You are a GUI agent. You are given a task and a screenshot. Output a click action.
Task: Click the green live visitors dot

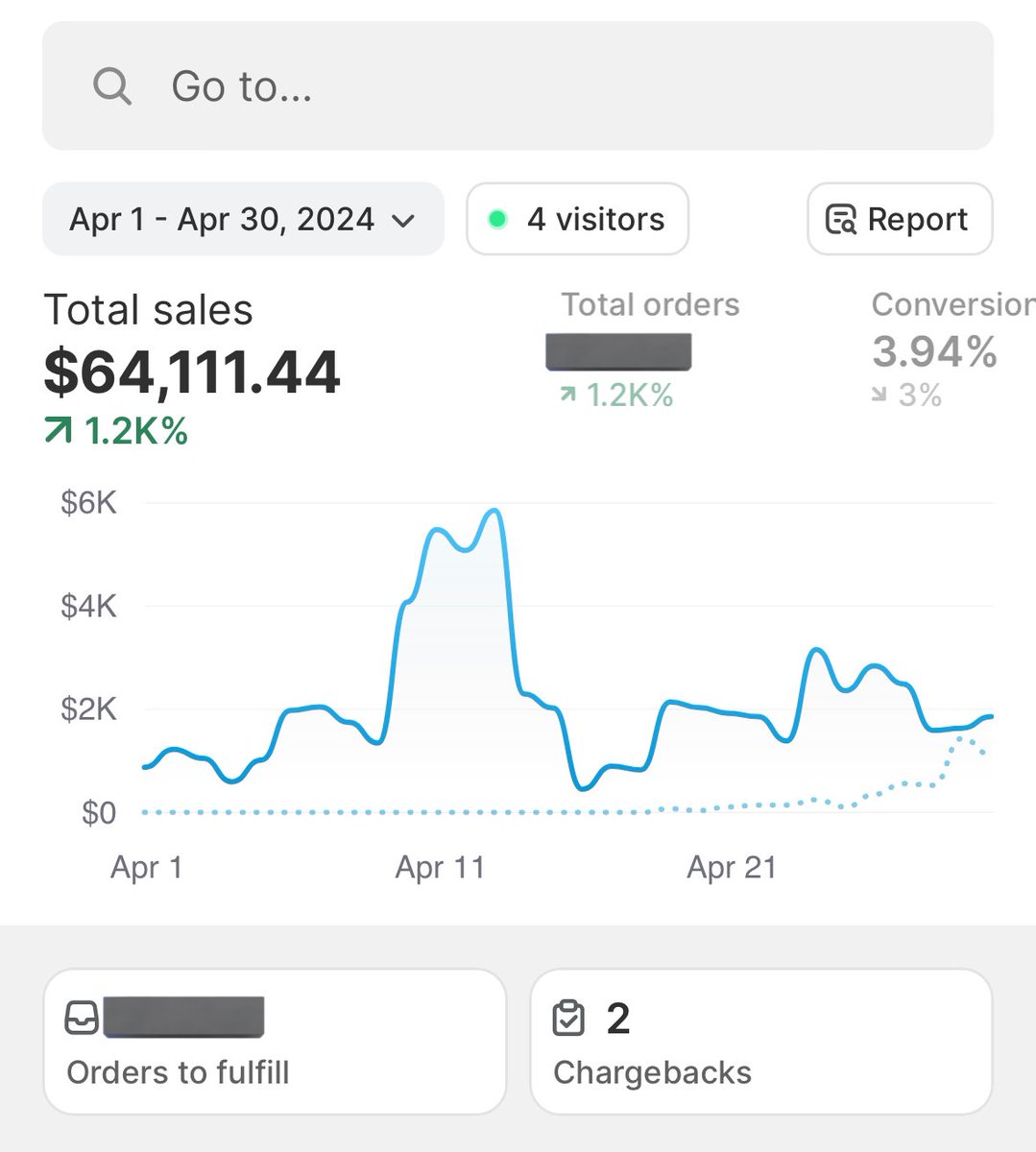pos(497,219)
